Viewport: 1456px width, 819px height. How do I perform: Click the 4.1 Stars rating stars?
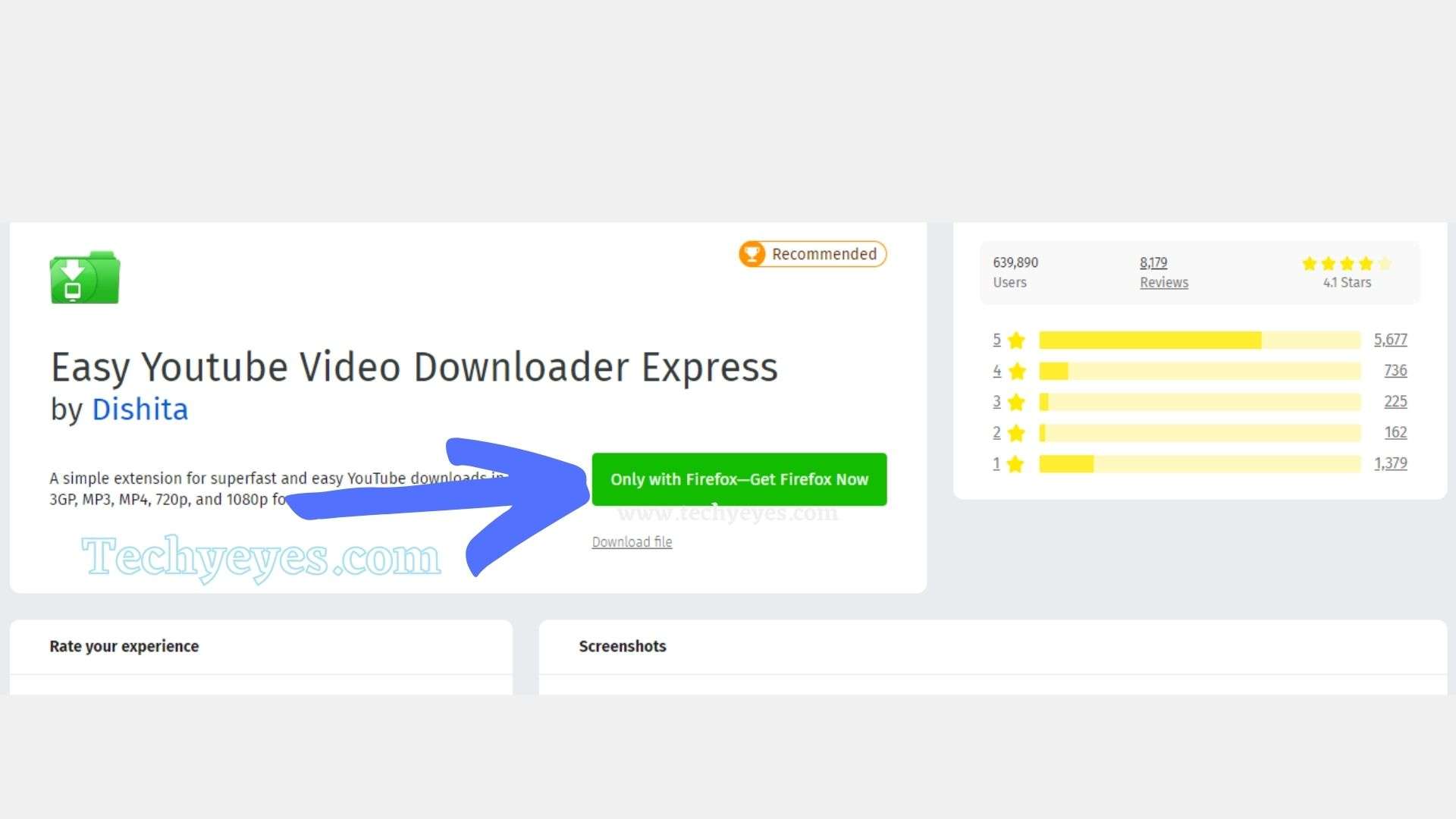[1347, 263]
